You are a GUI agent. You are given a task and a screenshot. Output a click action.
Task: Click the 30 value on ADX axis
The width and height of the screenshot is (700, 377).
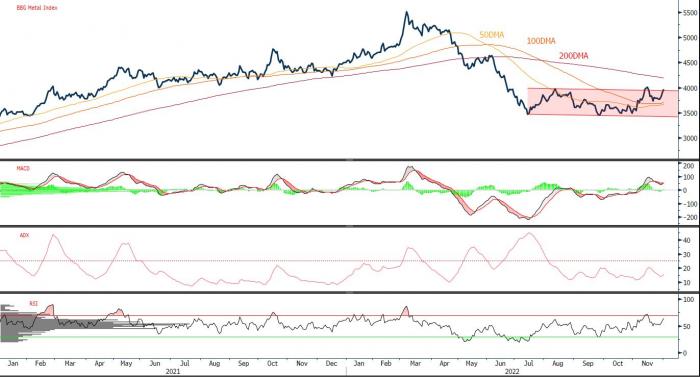click(x=687, y=255)
